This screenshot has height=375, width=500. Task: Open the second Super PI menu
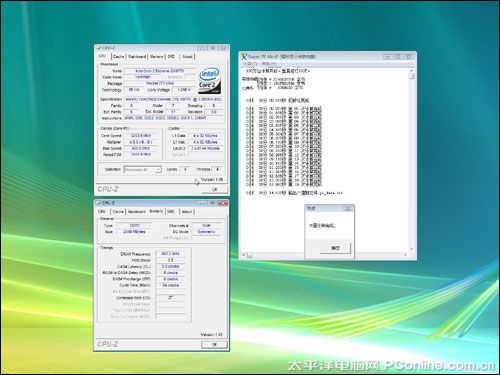pos(269,63)
